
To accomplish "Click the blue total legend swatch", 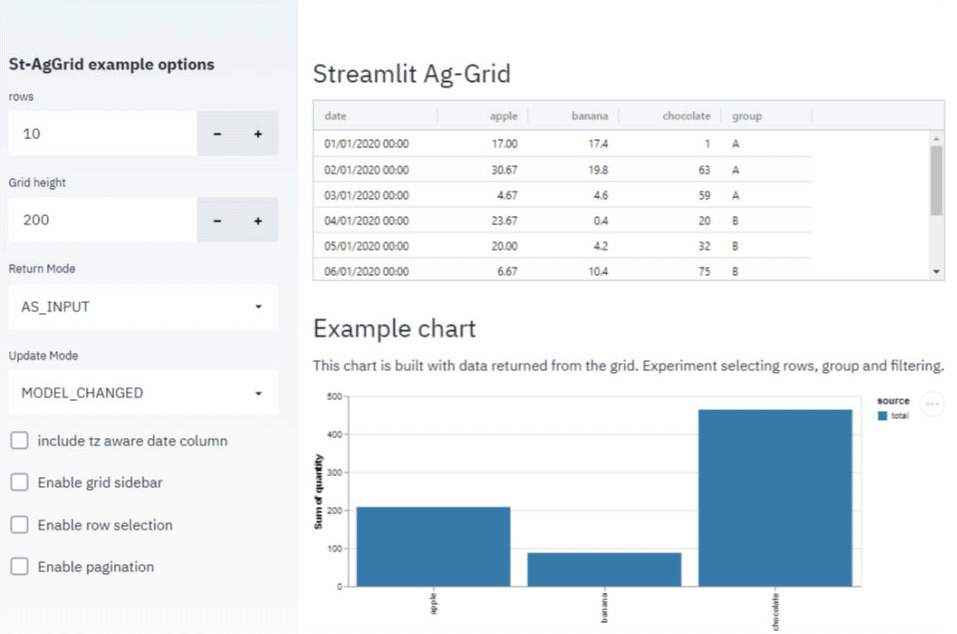I will coord(882,415).
